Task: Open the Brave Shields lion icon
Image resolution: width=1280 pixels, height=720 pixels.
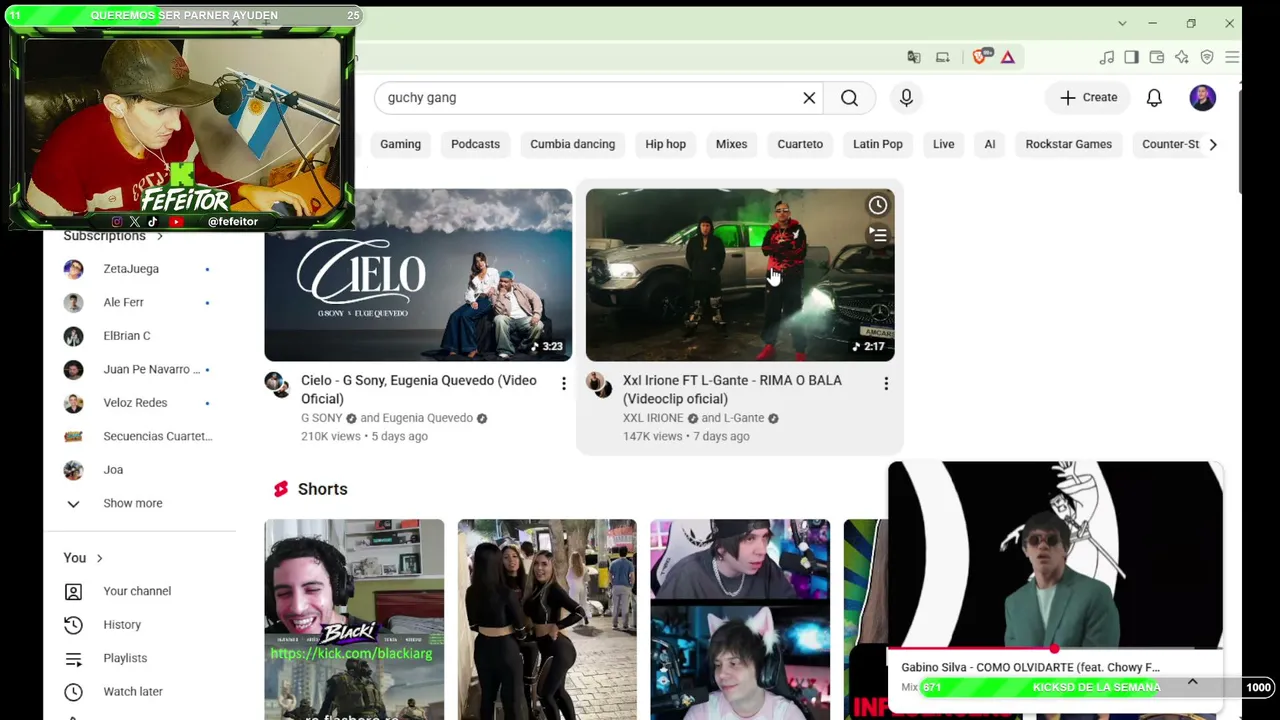Action: coord(980,57)
